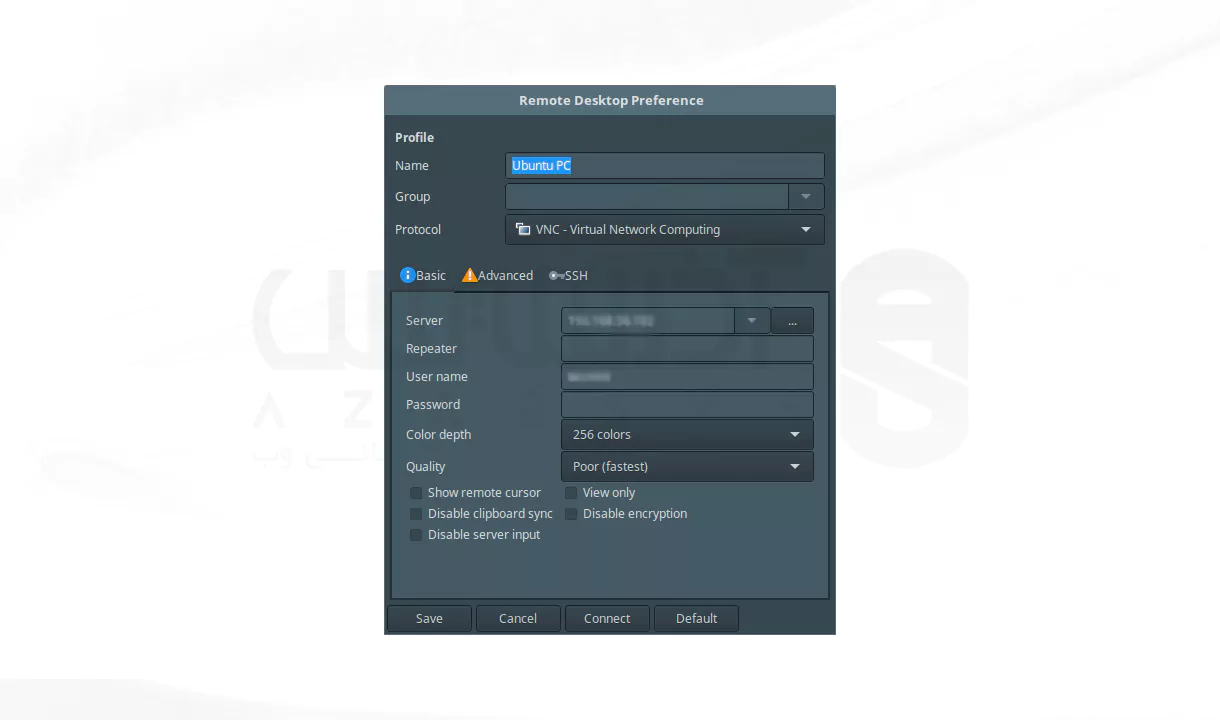Click the Cancel button

click(x=518, y=618)
